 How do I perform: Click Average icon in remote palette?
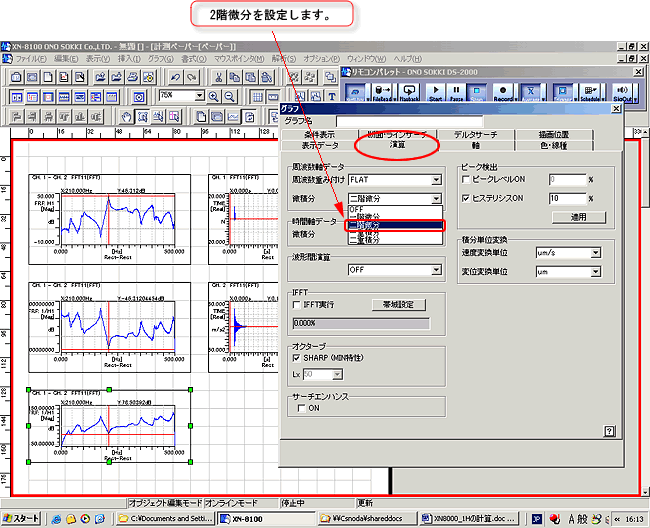pos(530,93)
